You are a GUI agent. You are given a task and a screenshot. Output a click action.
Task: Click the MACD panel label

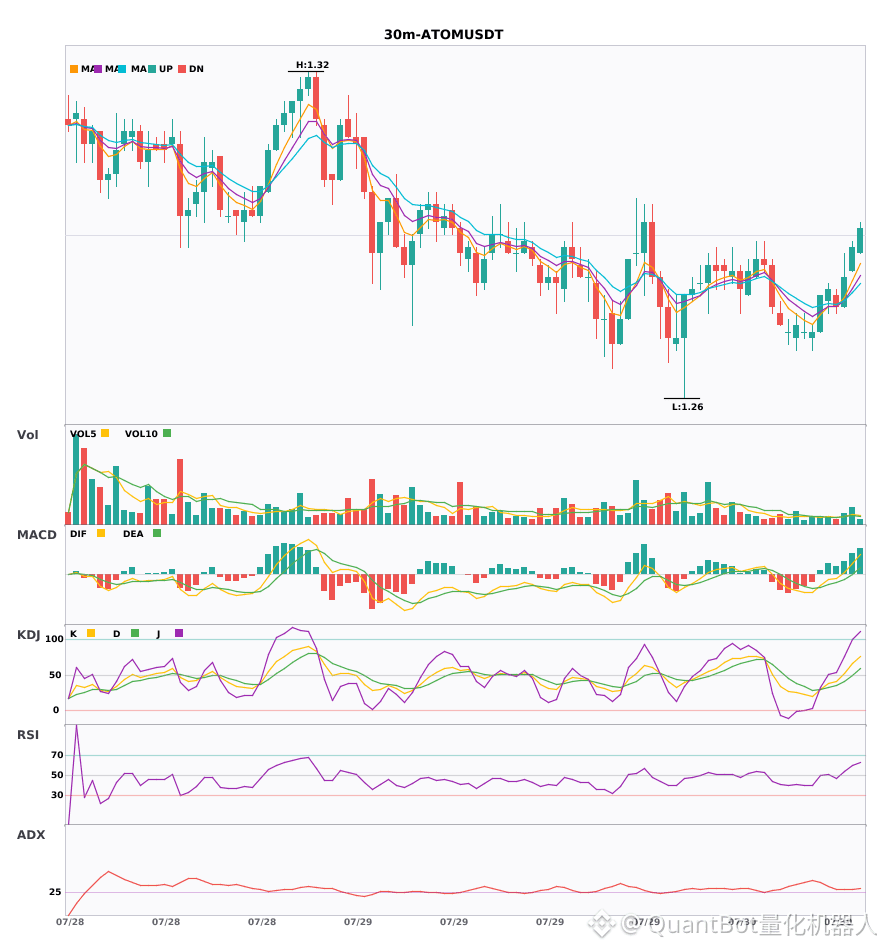point(36,535)
